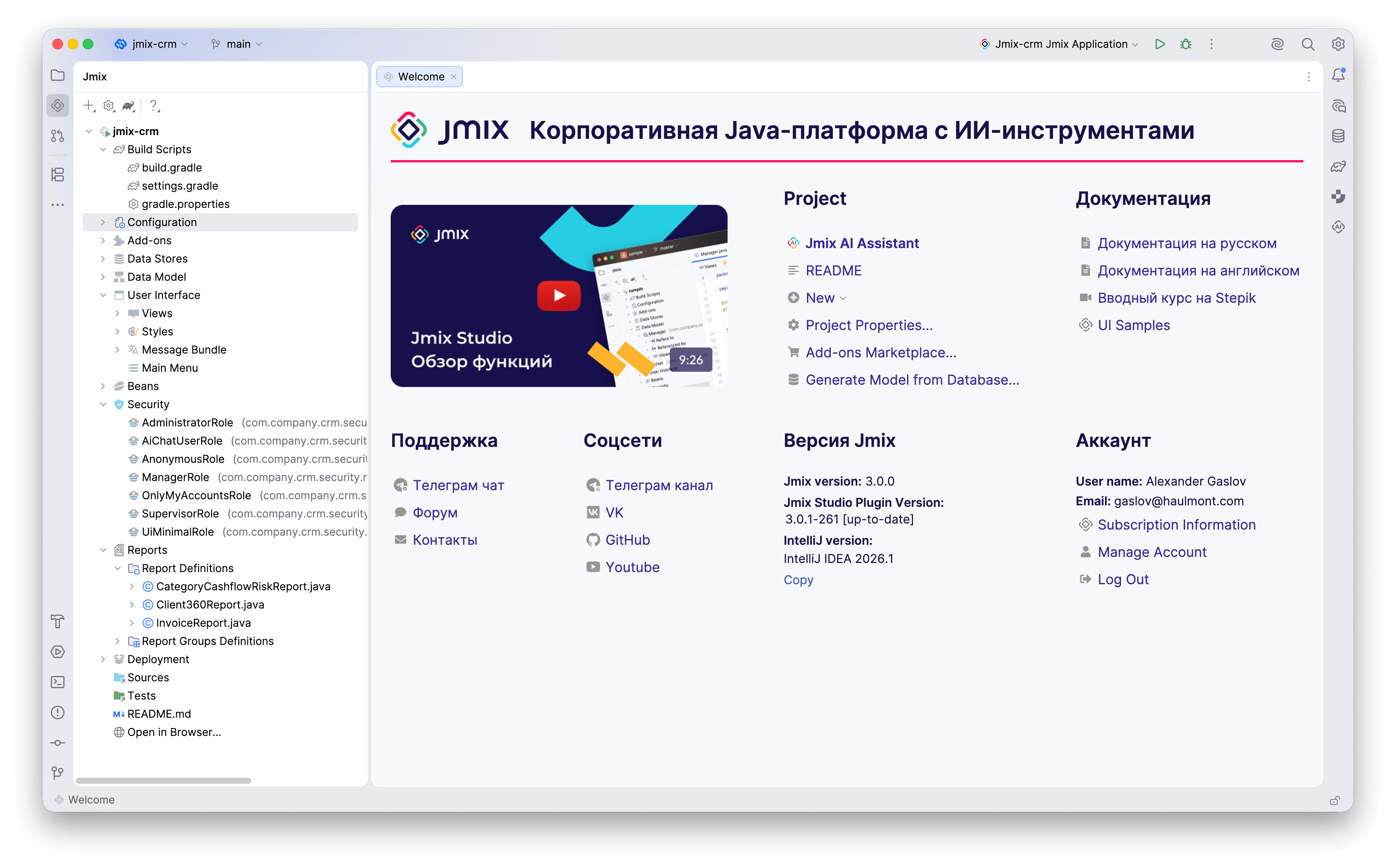Collapse the Build Scripts node

point(103,149)
